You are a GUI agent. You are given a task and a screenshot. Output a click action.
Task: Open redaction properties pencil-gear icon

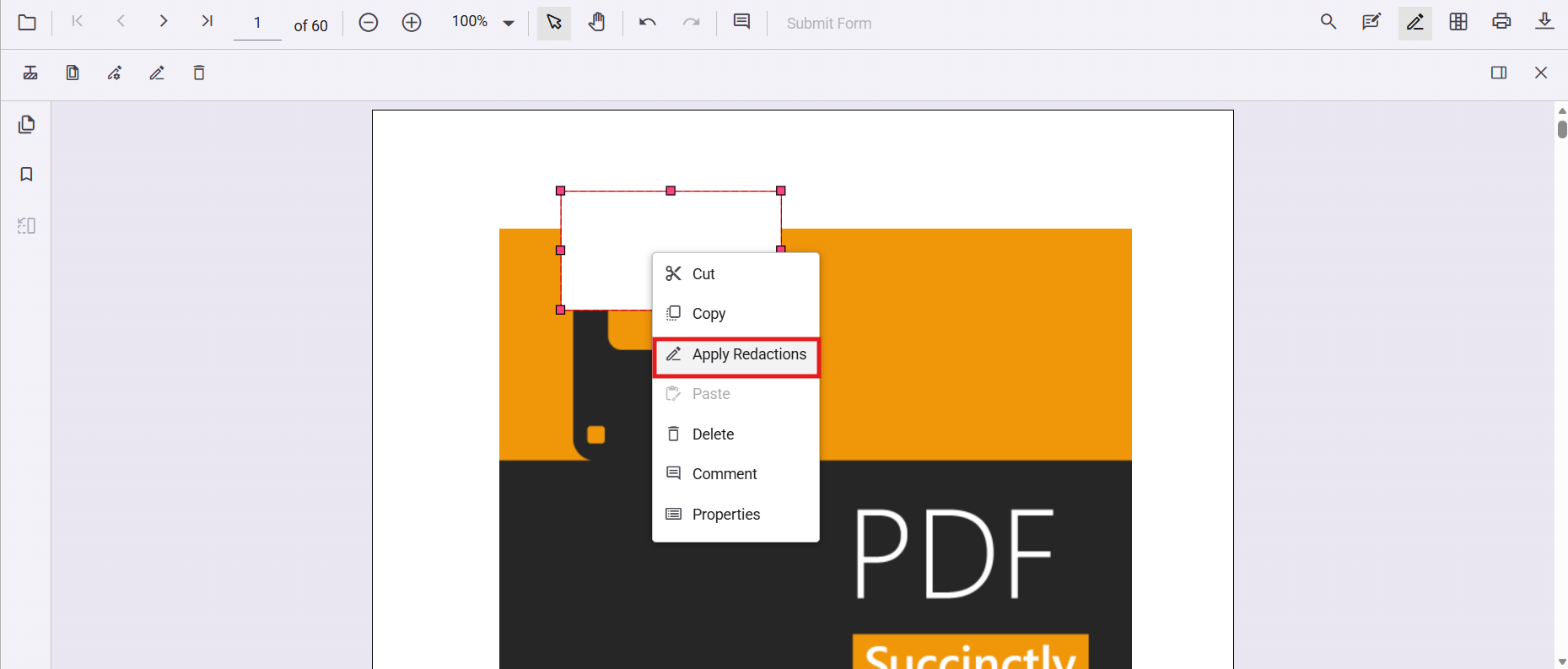pyautogui.click(x=115, y=73)
